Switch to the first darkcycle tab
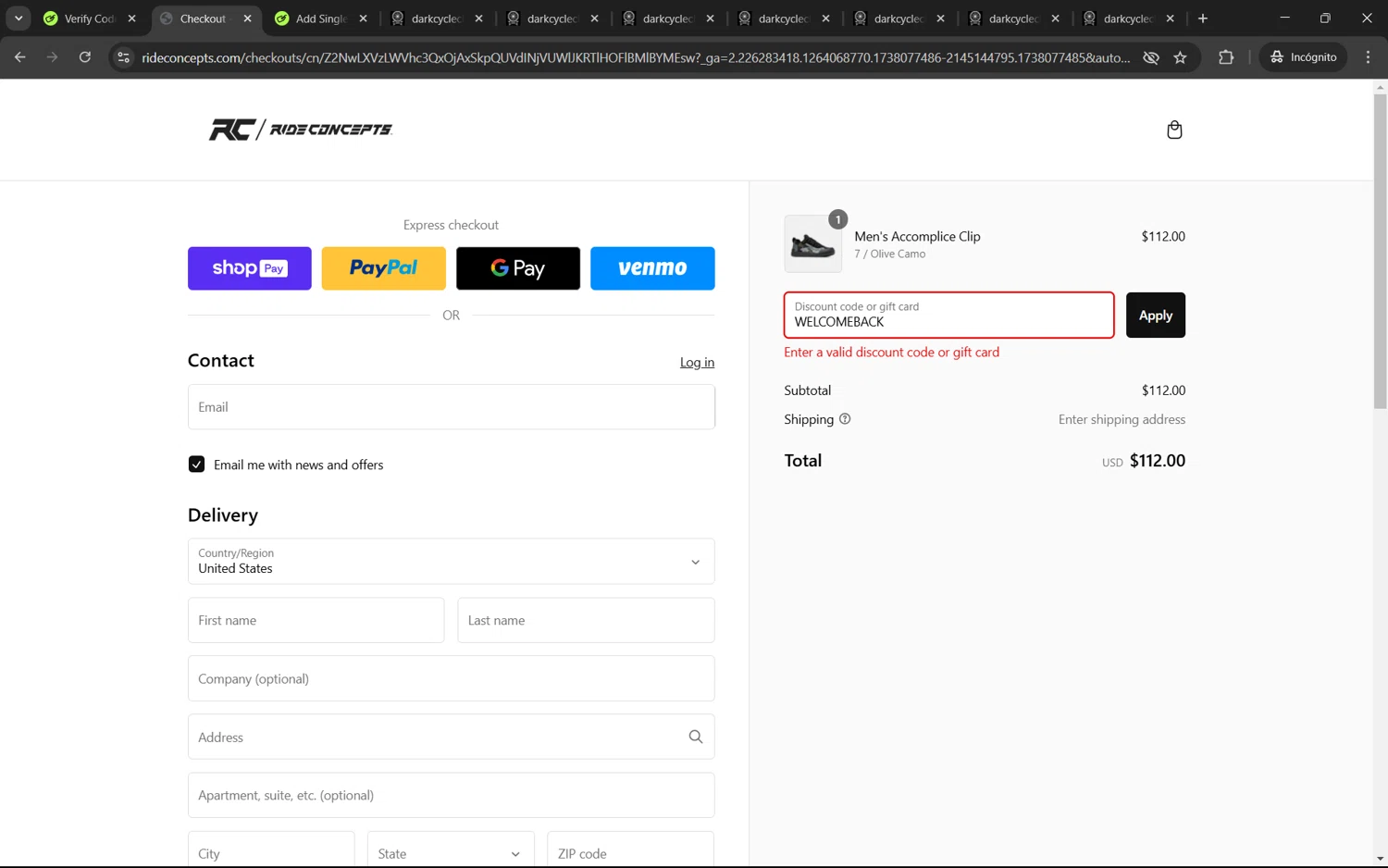The image size is (1388, 868). [437, 19]
